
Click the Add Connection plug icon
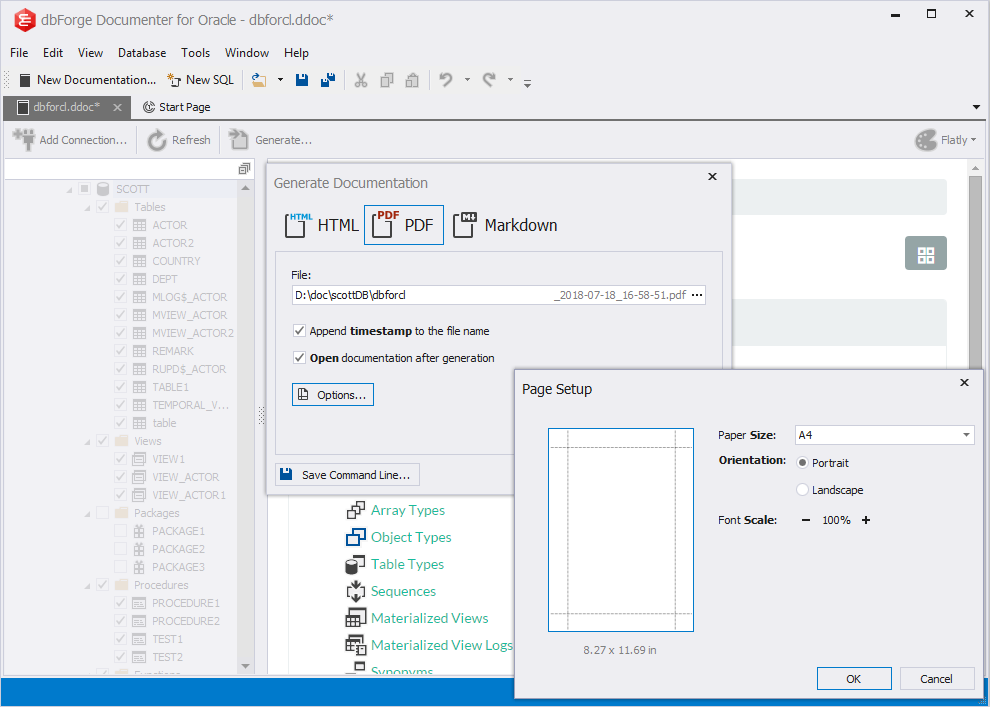pos(24,140)
